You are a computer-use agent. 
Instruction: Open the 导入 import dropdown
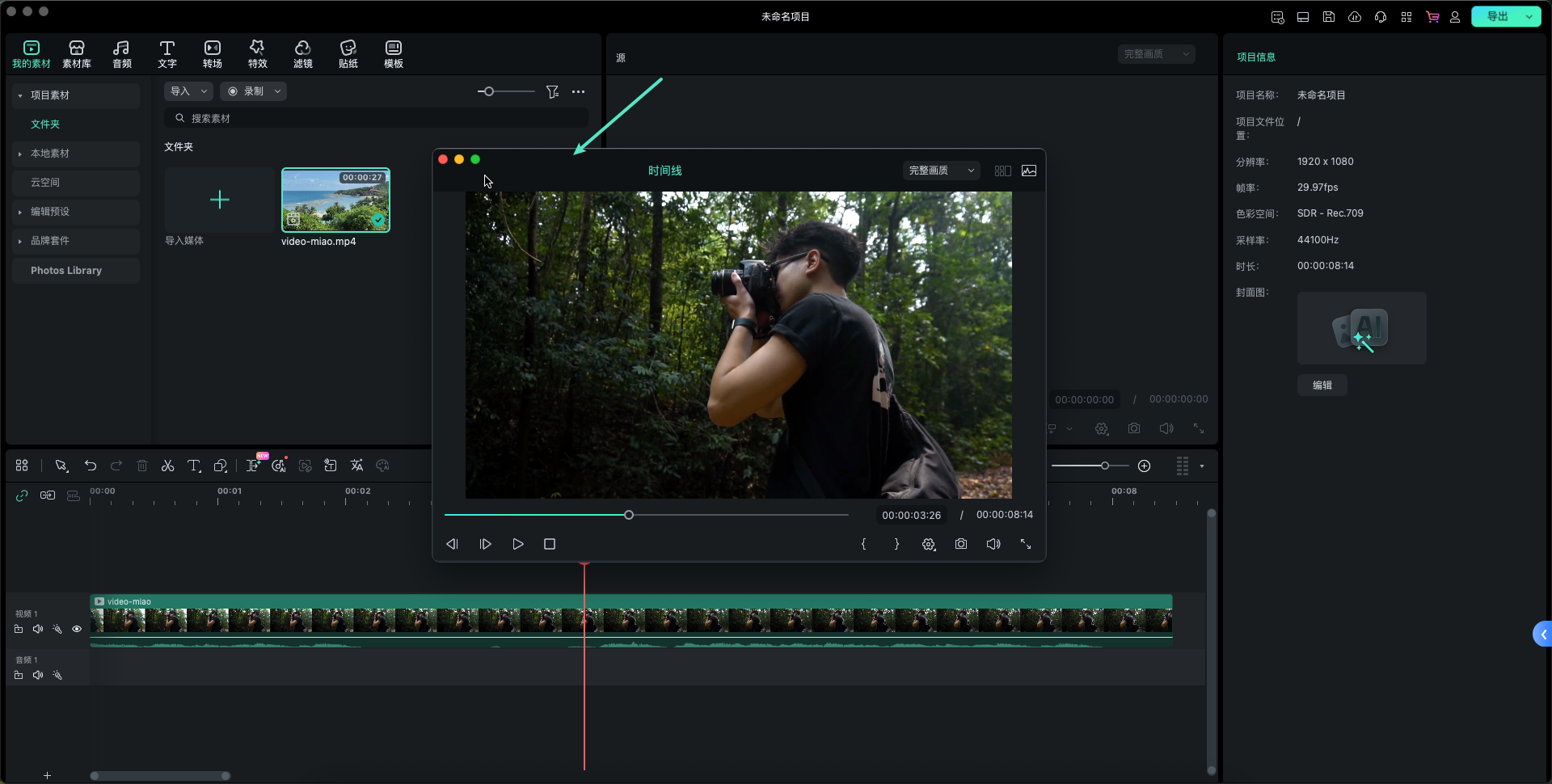(x=188, y=91)
